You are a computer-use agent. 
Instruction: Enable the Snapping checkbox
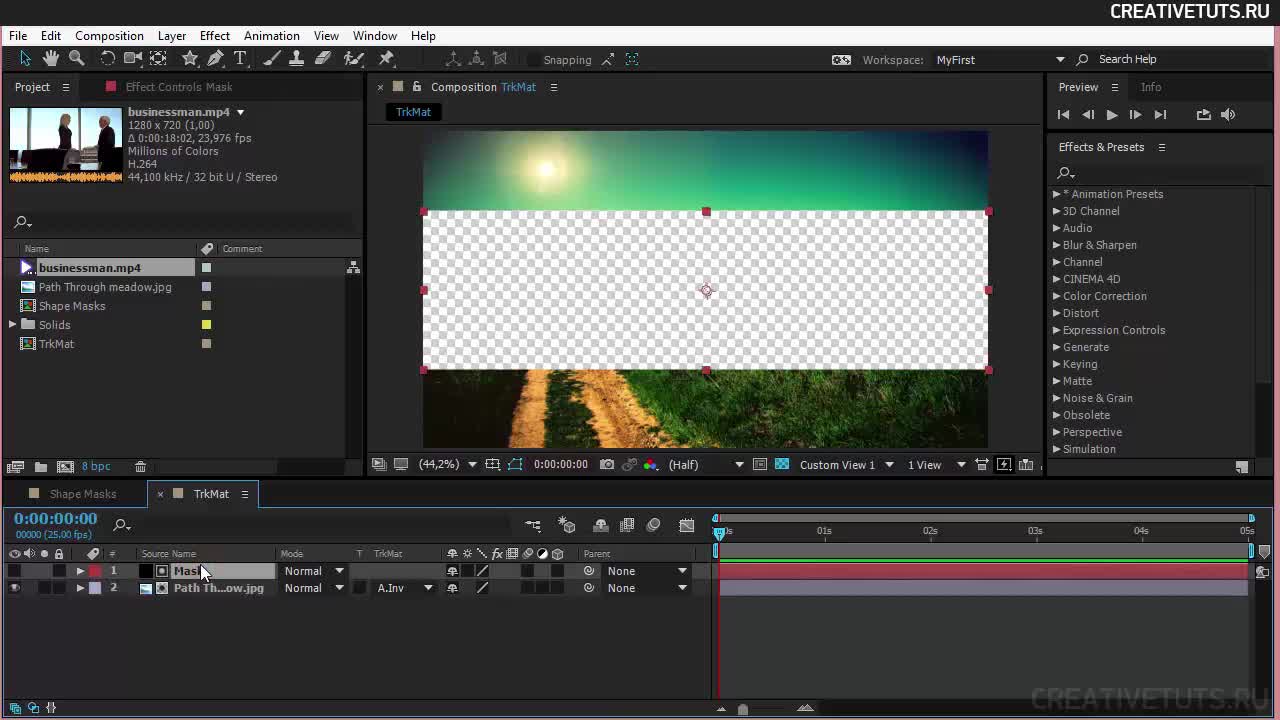coord(533,60)
